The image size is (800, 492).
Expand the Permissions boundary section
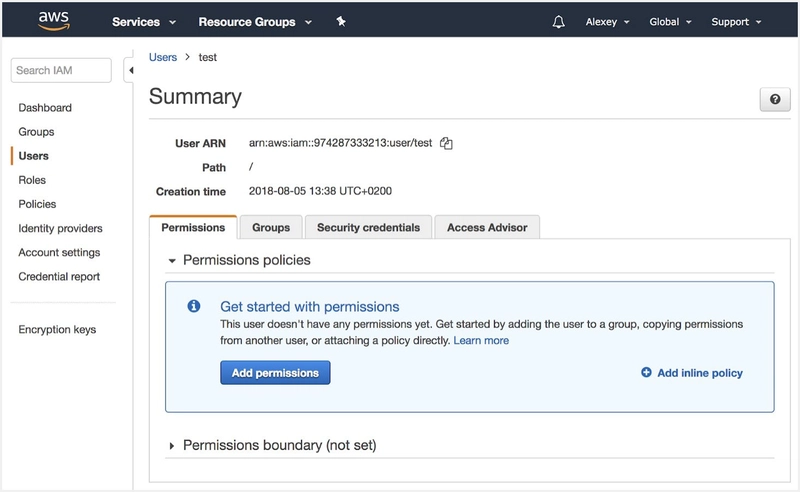pos(172,445)
